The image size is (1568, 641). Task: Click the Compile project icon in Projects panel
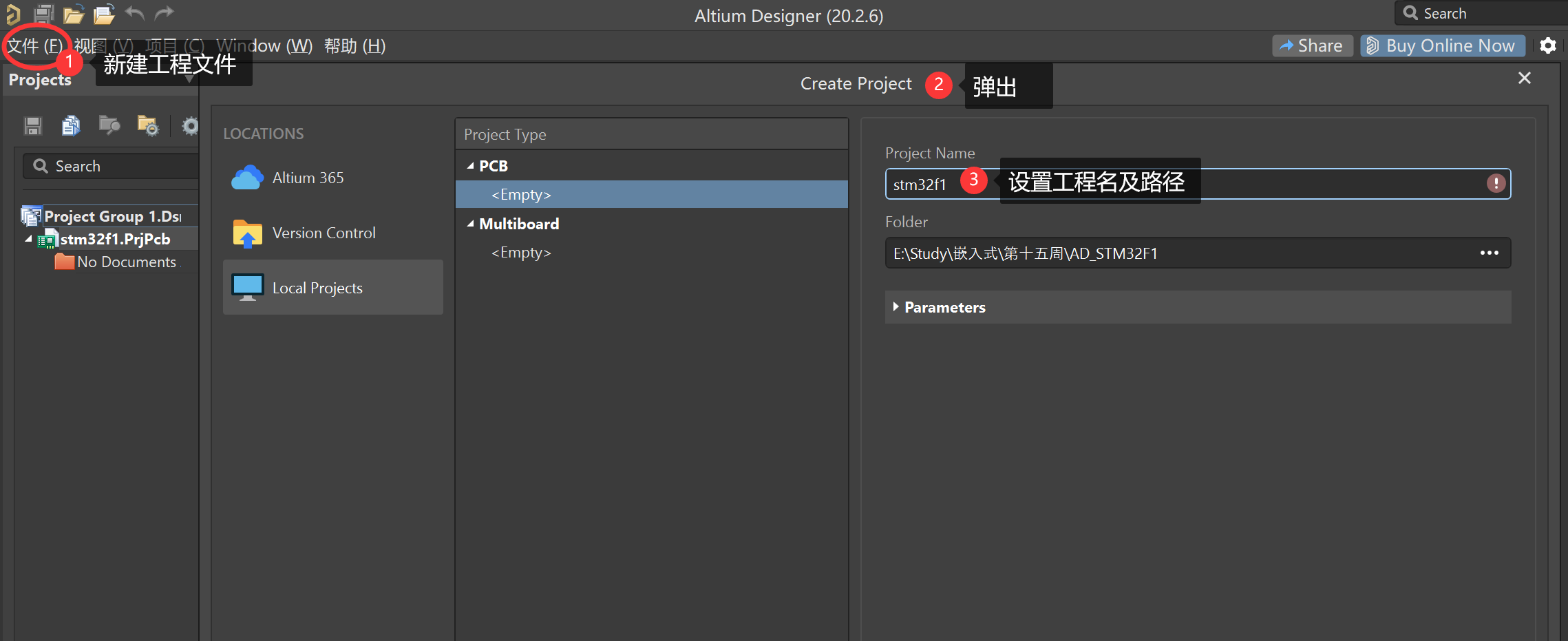[x=70, y=125]
